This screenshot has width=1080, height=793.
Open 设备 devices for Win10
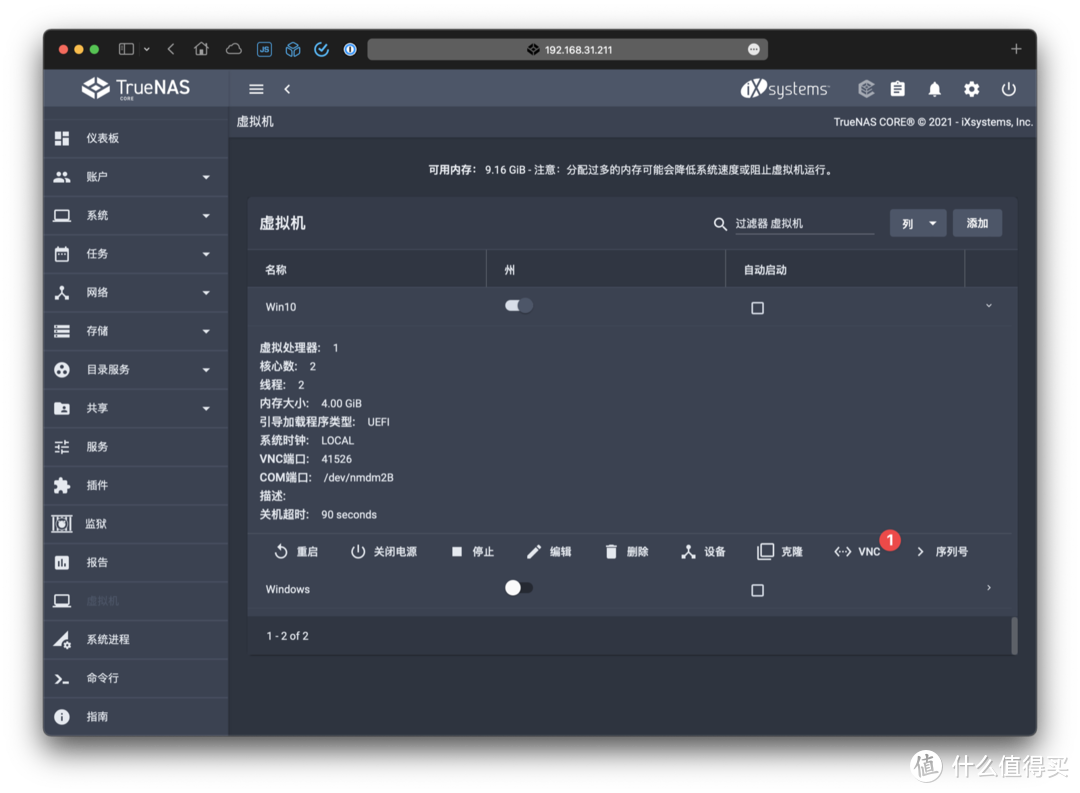[x=703, y=552]
